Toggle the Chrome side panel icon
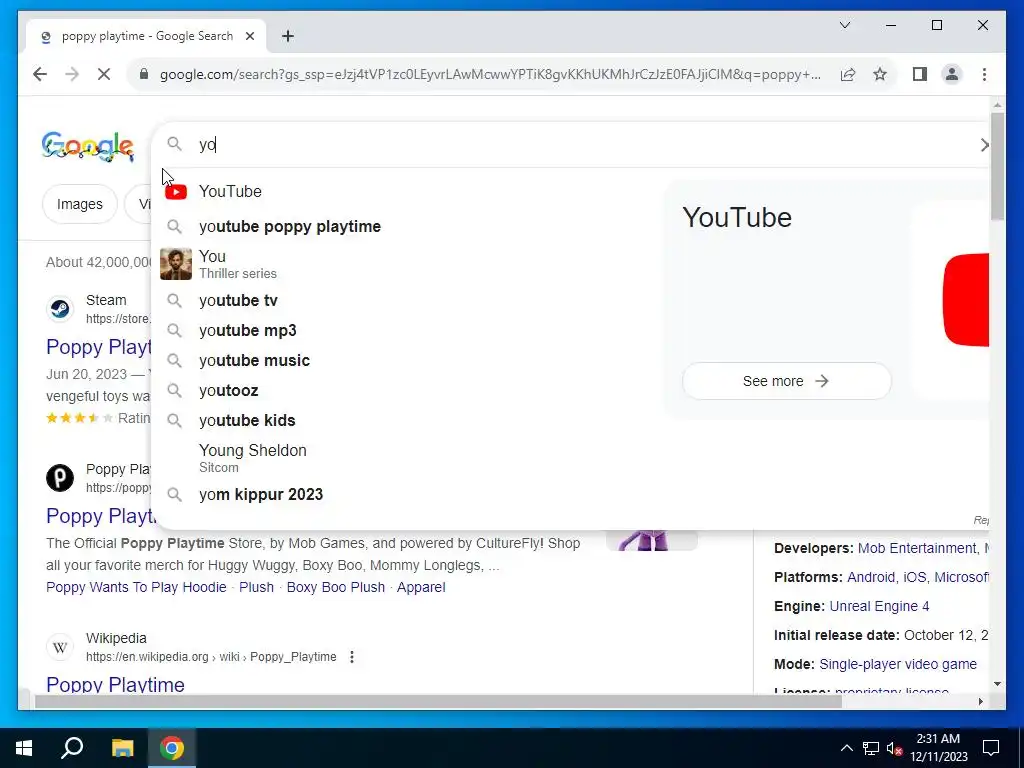Screen dimensions: 1024x768 pos(920,74)
